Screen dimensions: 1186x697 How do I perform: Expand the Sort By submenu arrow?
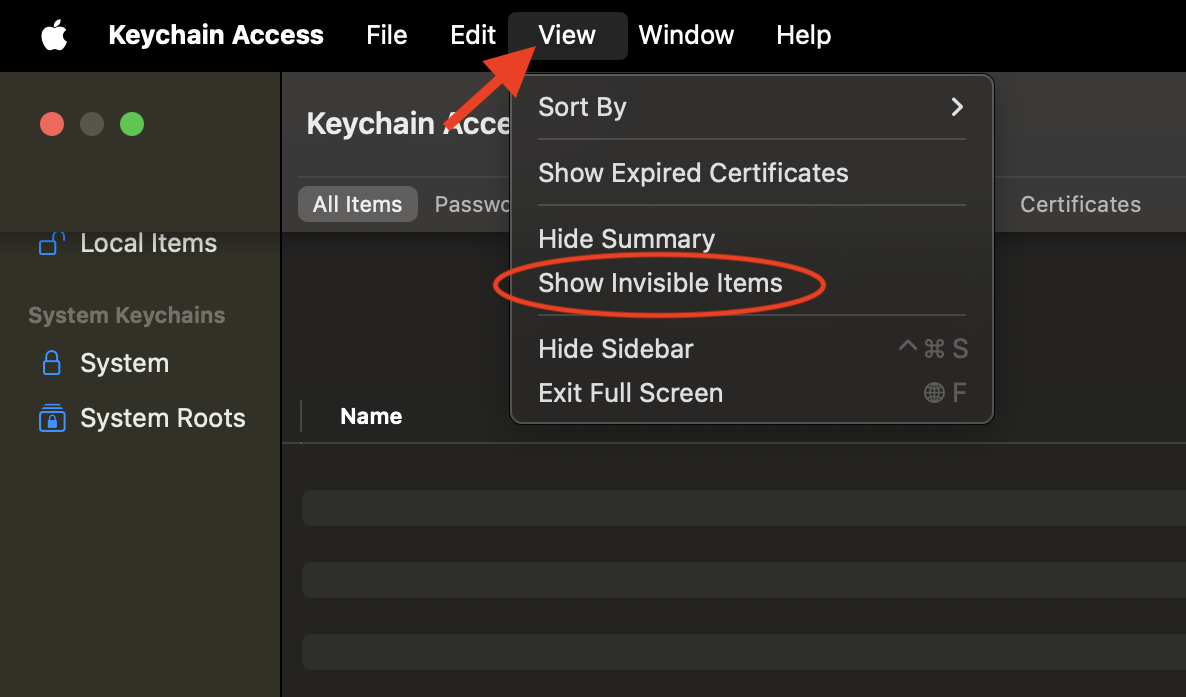[957, 107]
